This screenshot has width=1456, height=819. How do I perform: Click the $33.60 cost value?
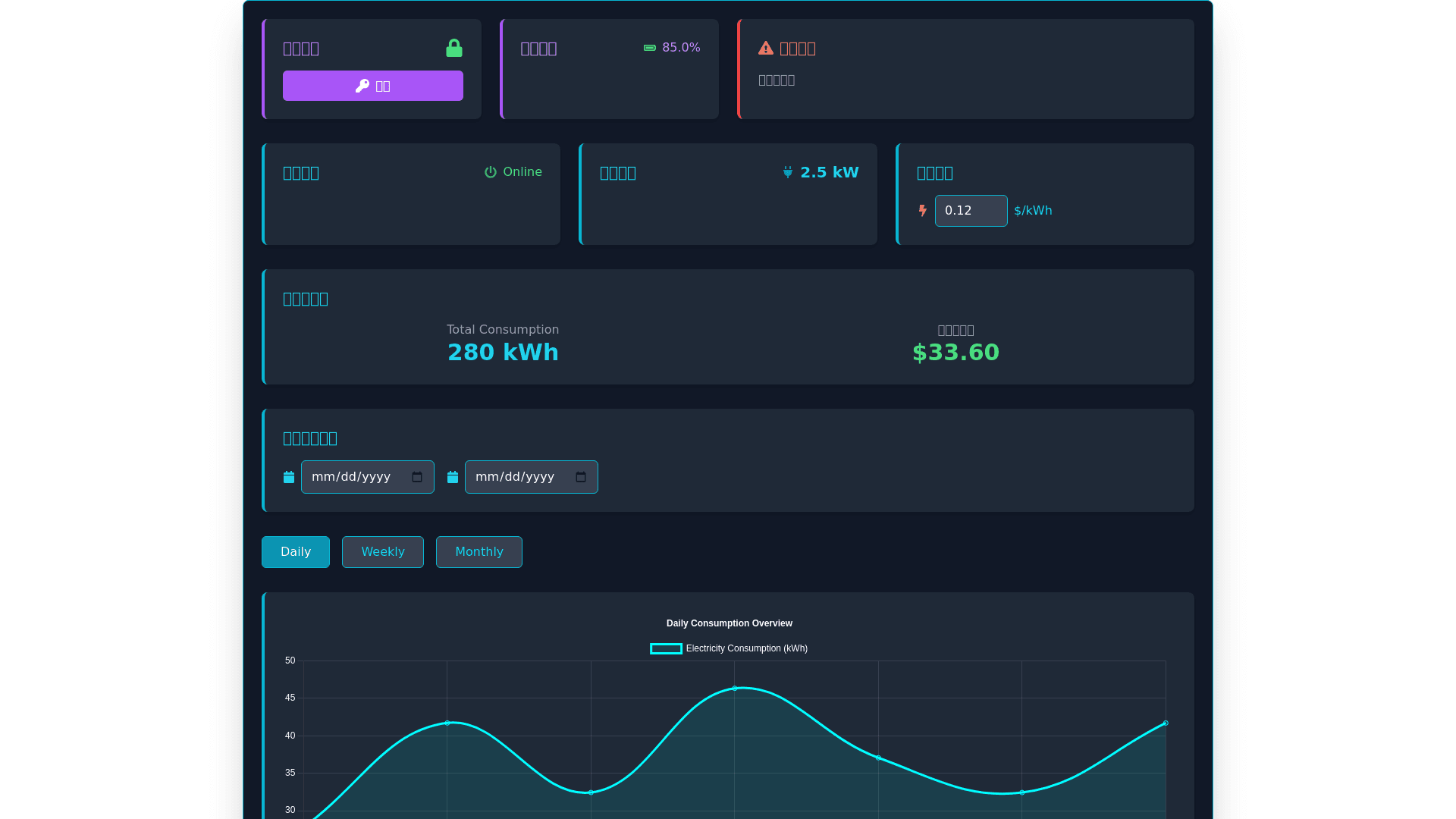[955, 353]
